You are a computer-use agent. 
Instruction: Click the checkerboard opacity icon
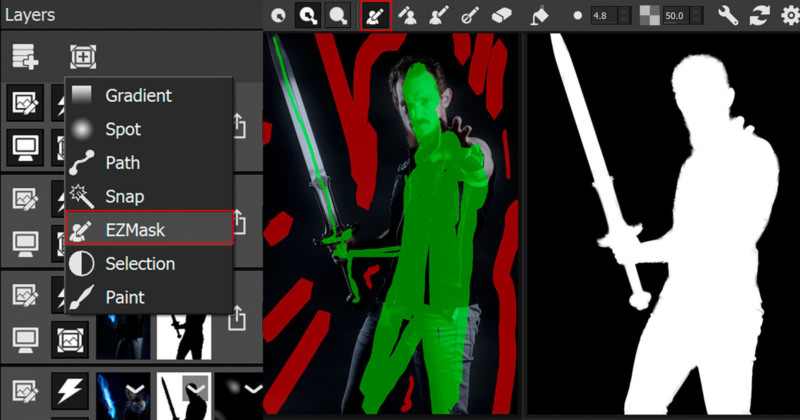tap(649, 16)
